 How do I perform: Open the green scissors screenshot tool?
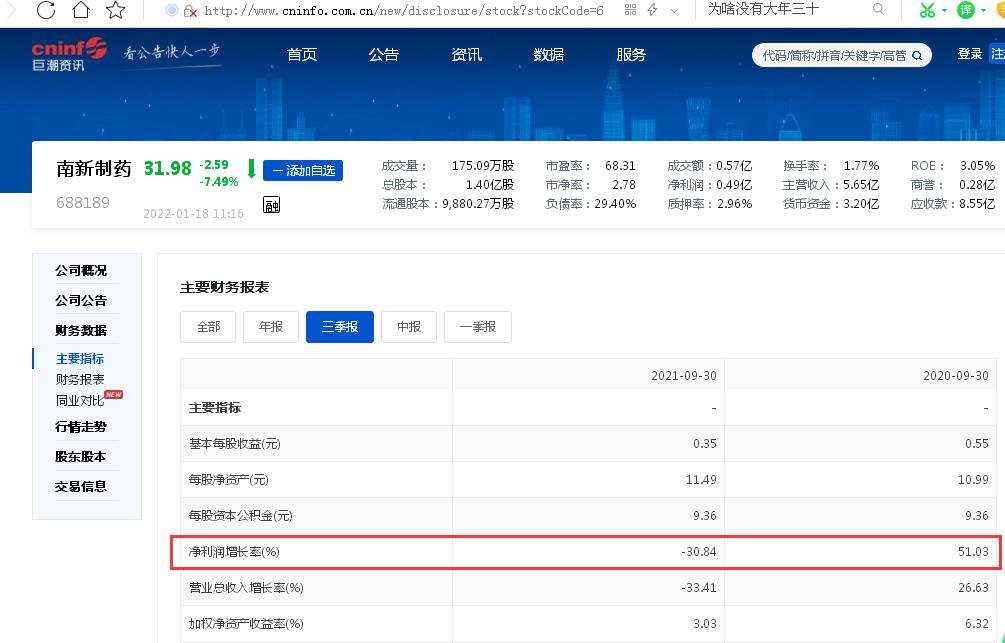click(x=927, y=10)
